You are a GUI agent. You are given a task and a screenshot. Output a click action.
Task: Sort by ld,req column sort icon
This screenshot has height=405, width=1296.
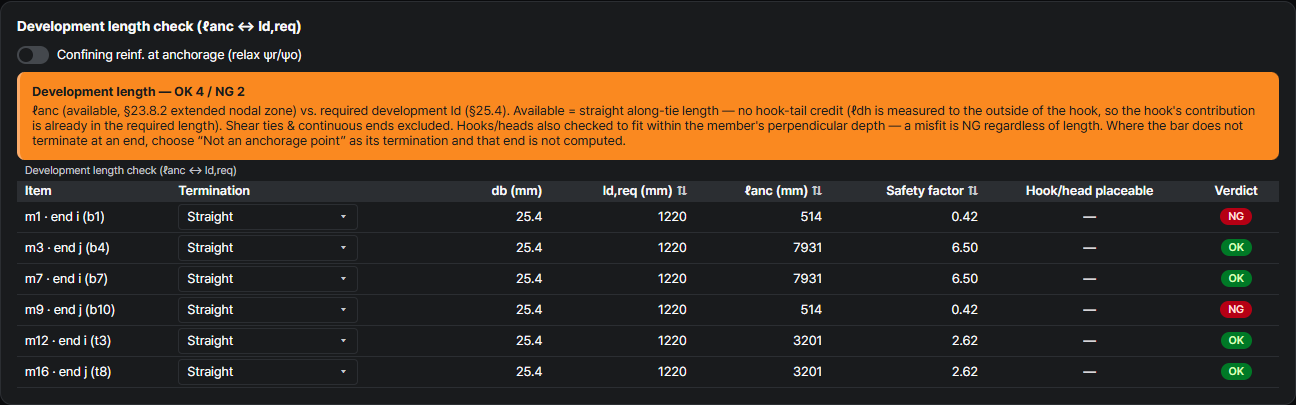click(682, 190)
